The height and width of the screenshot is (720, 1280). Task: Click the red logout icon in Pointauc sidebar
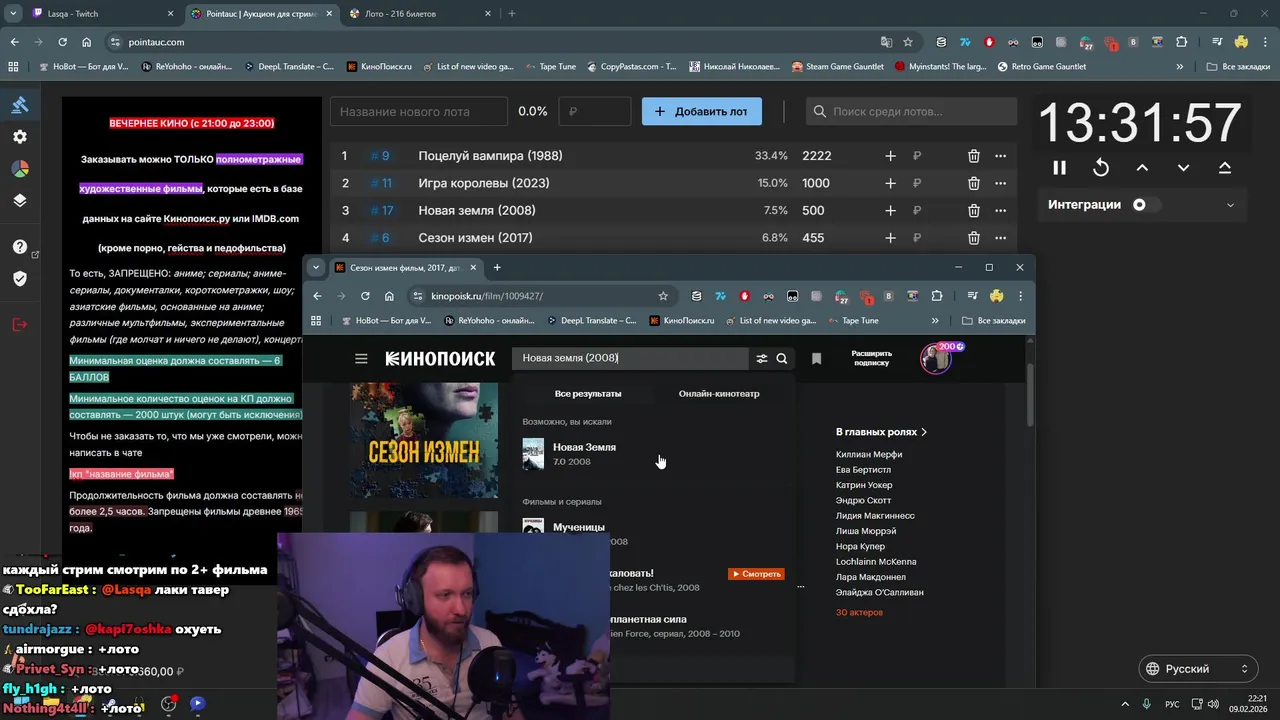pos(20,324)
